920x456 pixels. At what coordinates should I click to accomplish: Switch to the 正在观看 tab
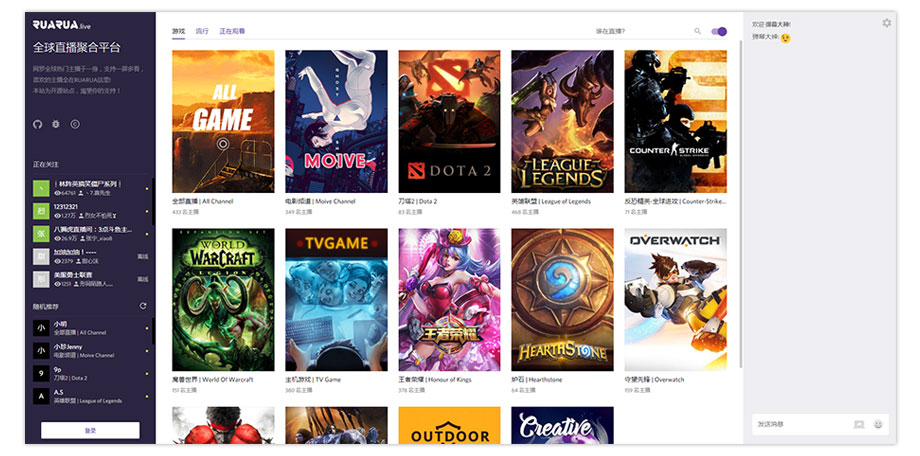[232, 31]
